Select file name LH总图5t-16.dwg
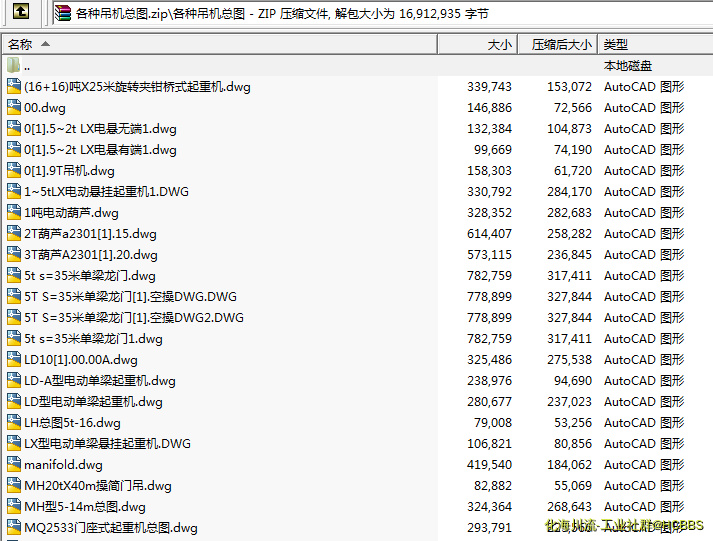Viewport: 713px width, 541px height. point(72,423)
